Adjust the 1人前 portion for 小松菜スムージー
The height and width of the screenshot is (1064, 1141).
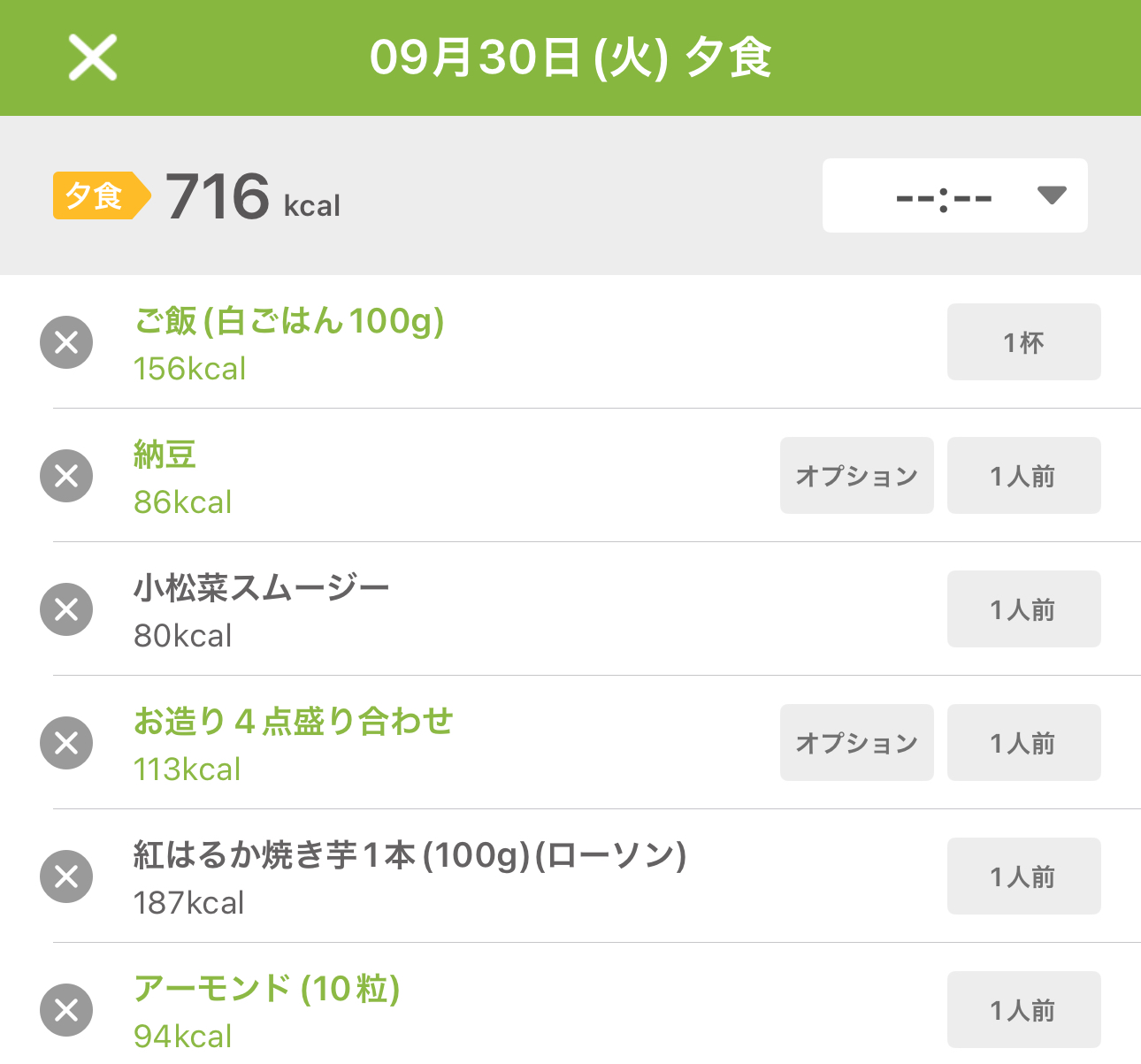(1023, 609)
